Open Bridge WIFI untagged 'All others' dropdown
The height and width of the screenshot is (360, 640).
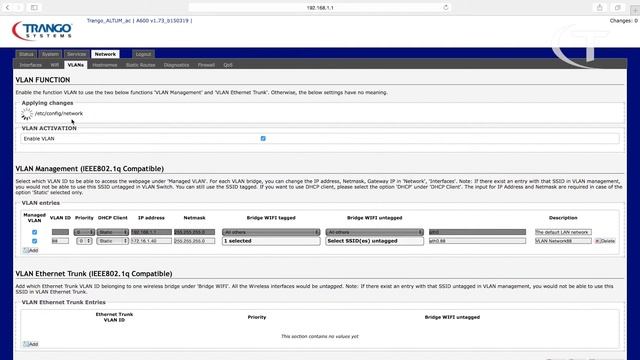(375, 232)
